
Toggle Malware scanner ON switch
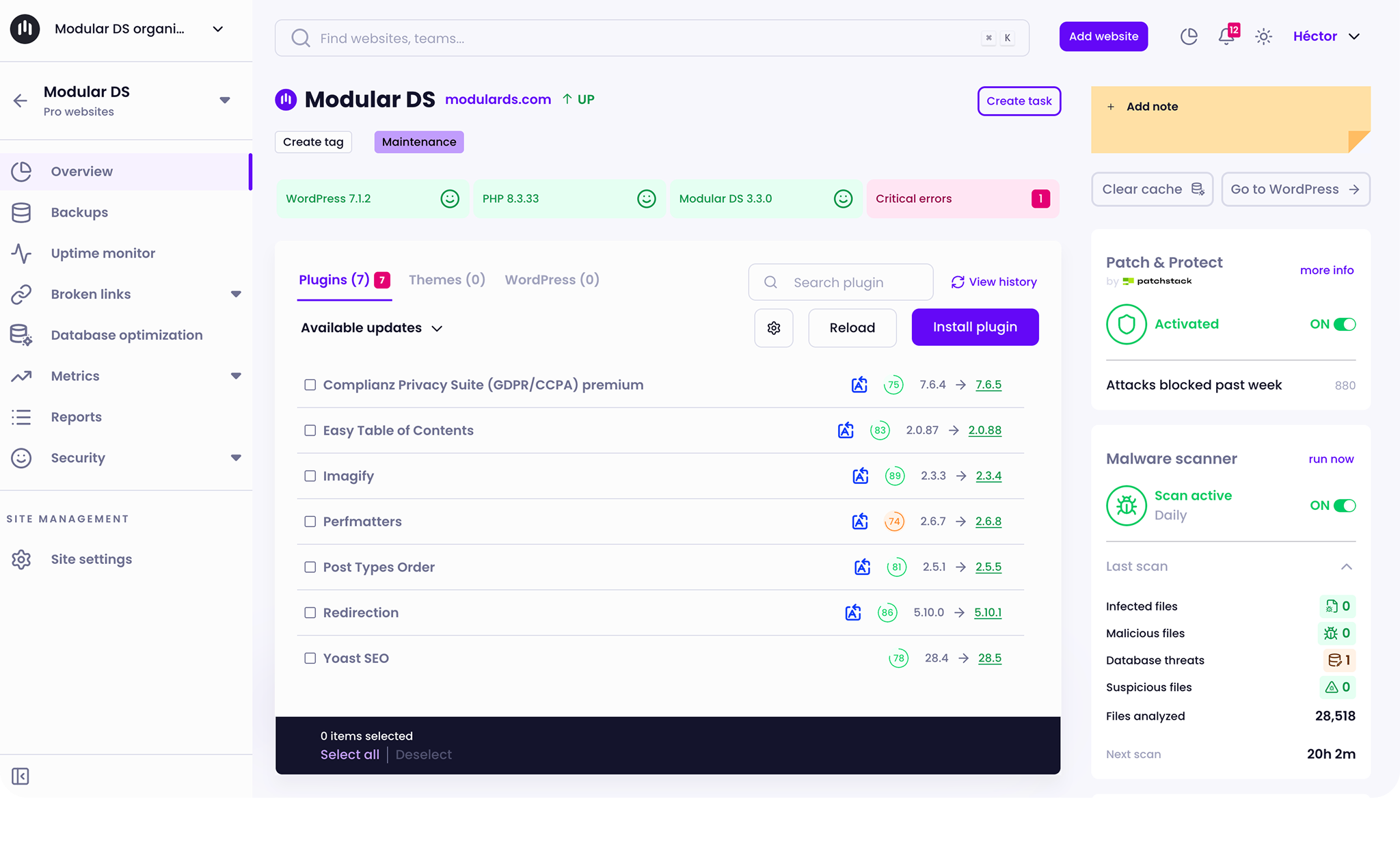1345,506
